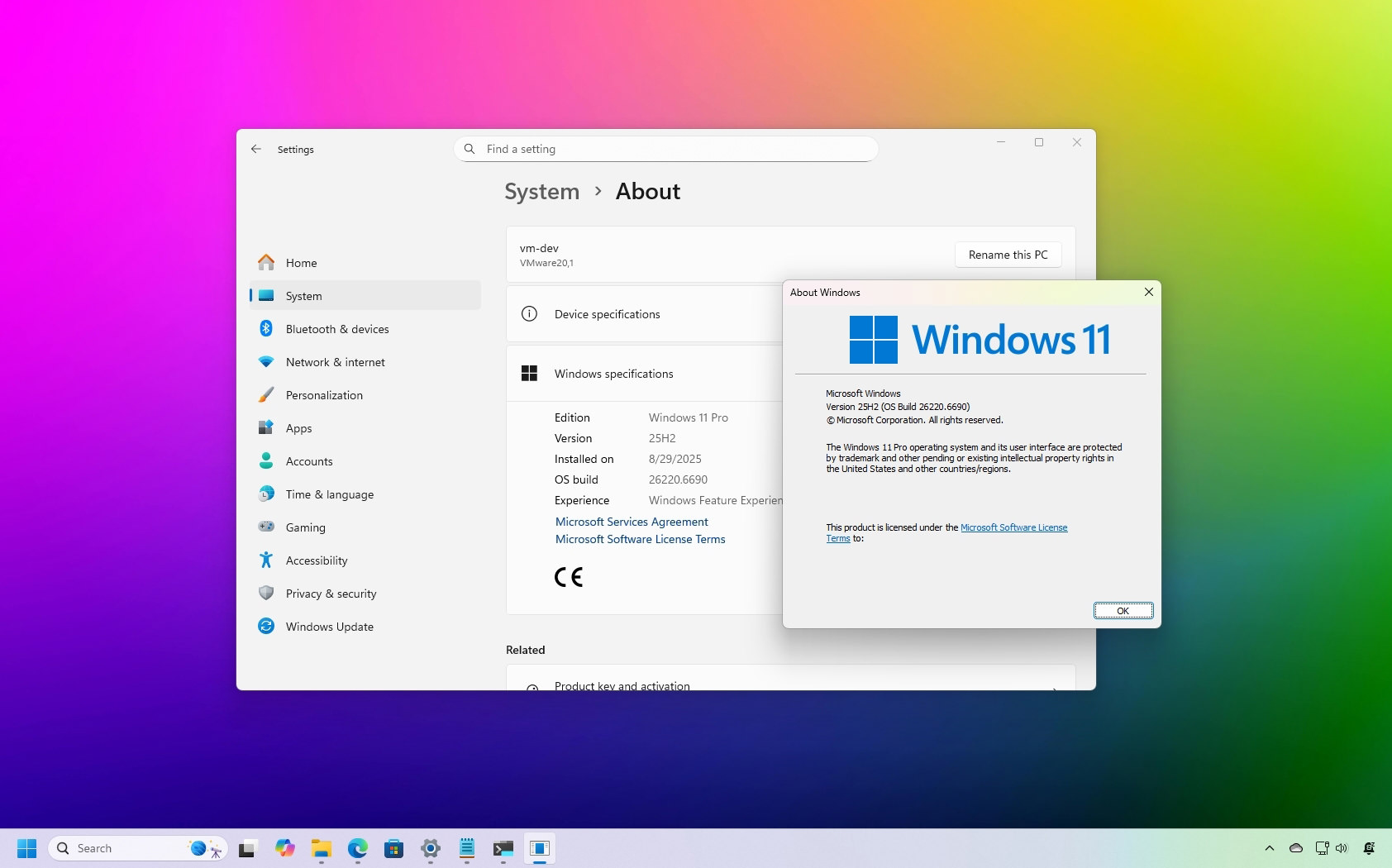
Task: Select Accessibility in the sidebar
Action: click(316, 560)
